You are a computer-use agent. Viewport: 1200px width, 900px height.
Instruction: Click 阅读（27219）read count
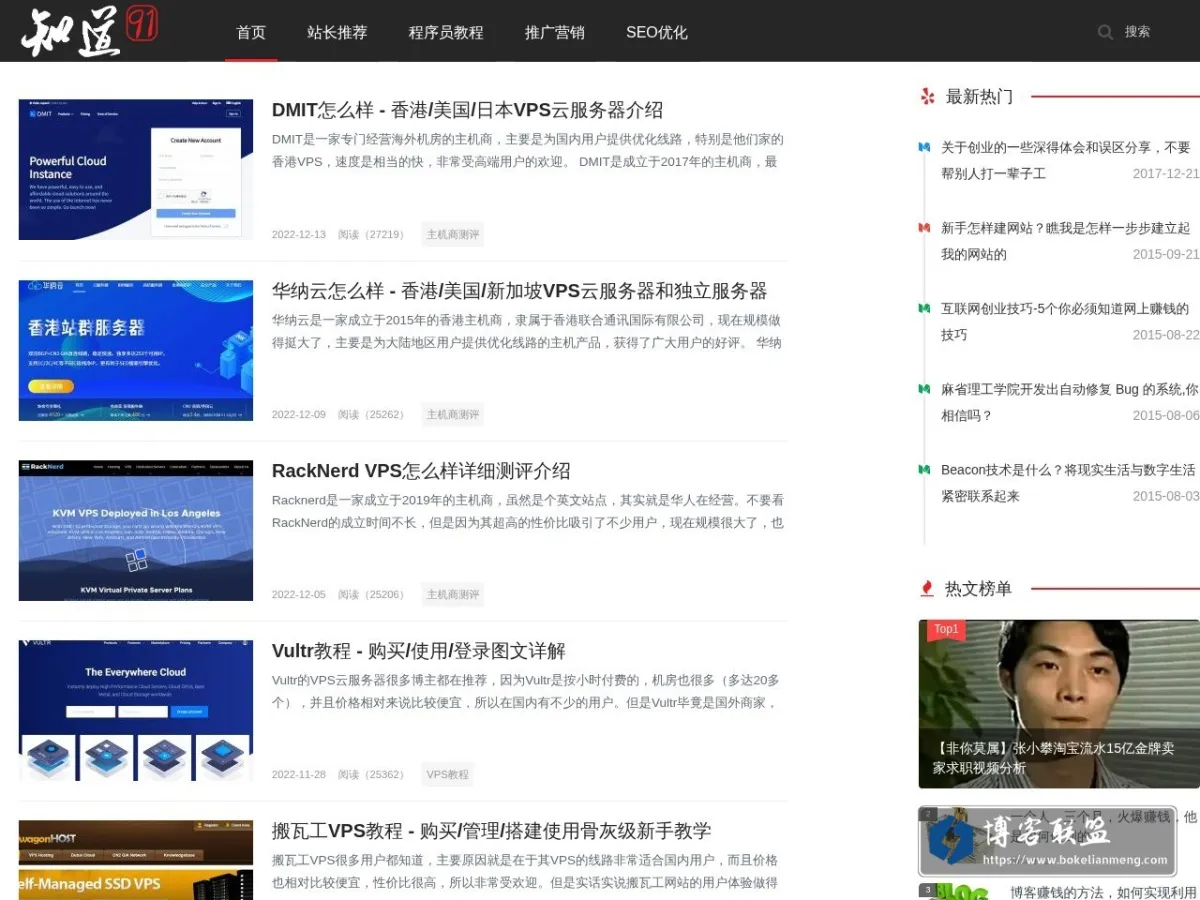(x=373, y=234)
